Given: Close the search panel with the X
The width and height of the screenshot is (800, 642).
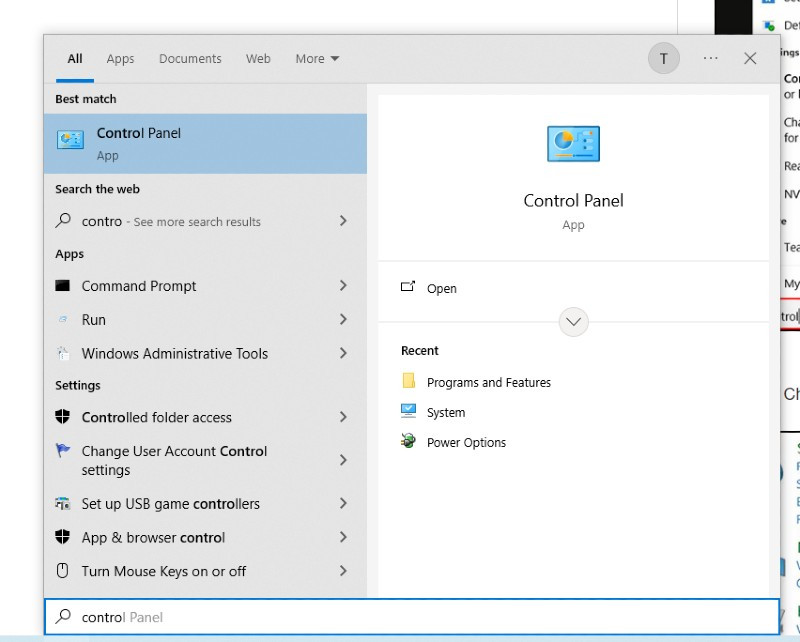Looking at the screenshot, I should coord(749,59).
